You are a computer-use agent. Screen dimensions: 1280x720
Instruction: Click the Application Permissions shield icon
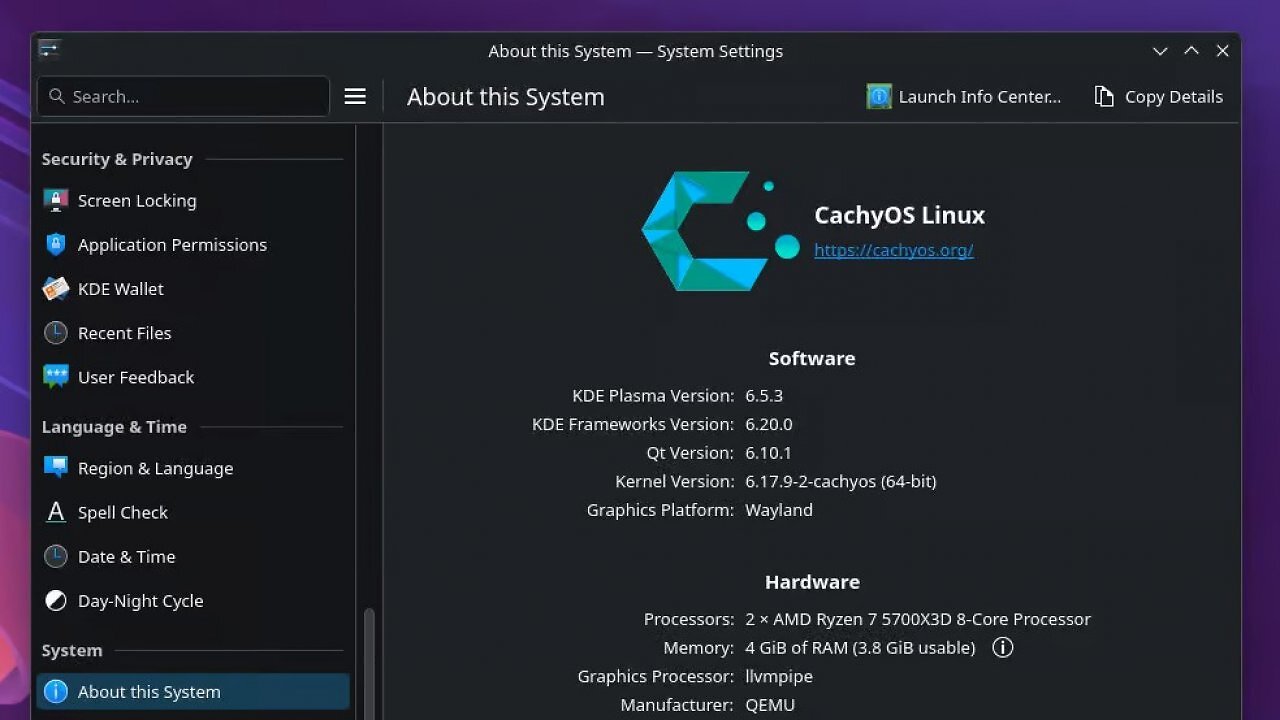pos(56,244)
